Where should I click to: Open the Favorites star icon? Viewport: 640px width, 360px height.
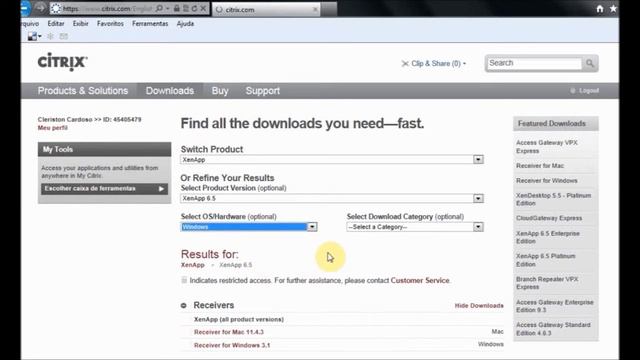(x=613, y=9)
